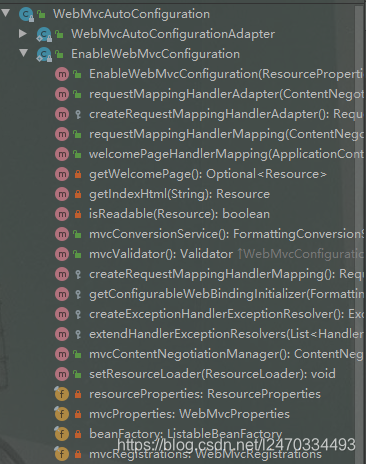Select setResourceLoader(ResourceLoader): void

click(x=212, y=374)
